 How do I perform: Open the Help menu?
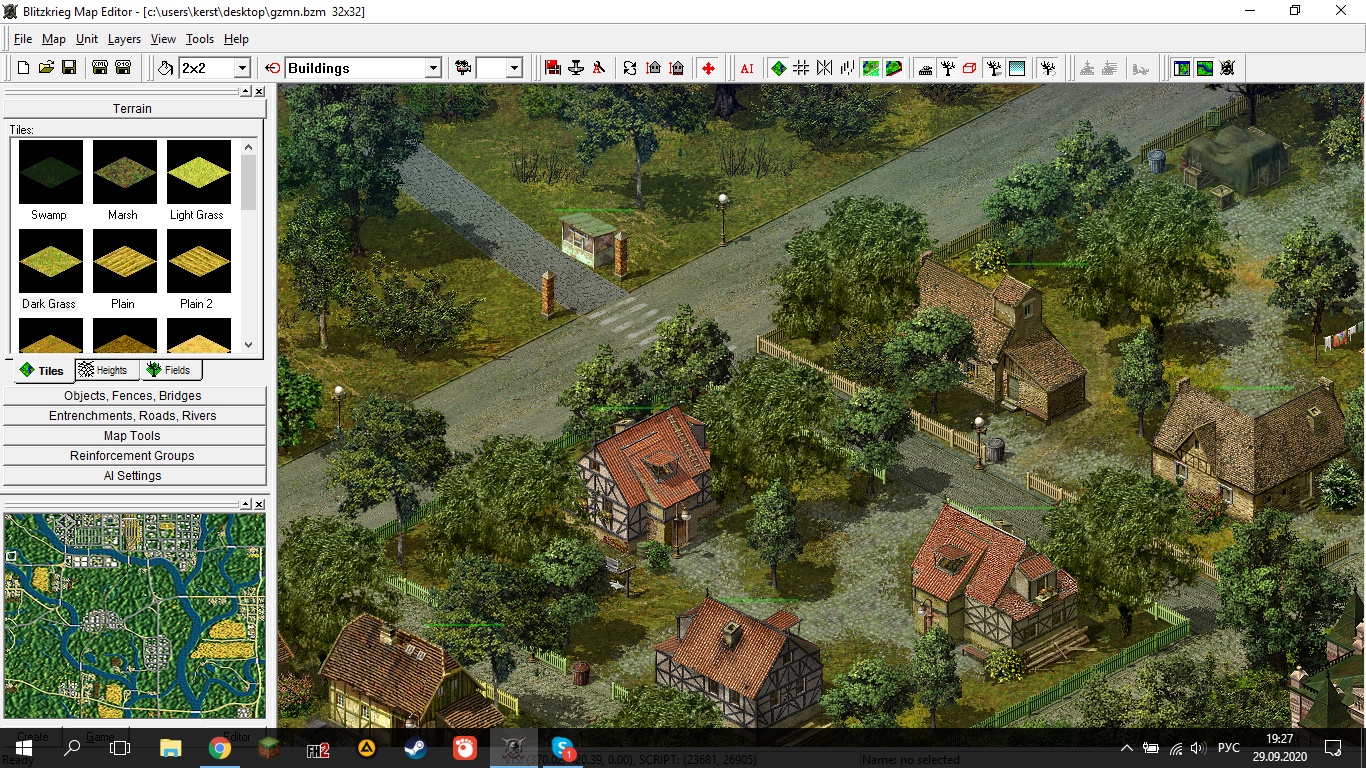(236, 39)
